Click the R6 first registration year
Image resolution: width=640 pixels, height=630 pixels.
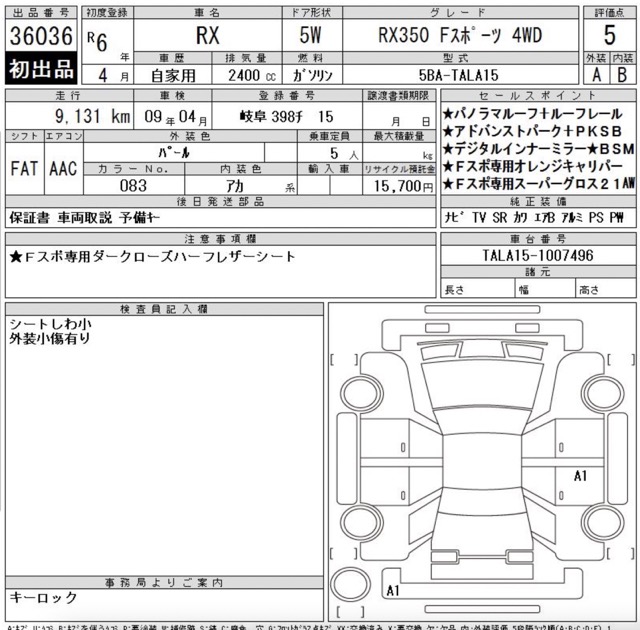[x=98, y=41]
